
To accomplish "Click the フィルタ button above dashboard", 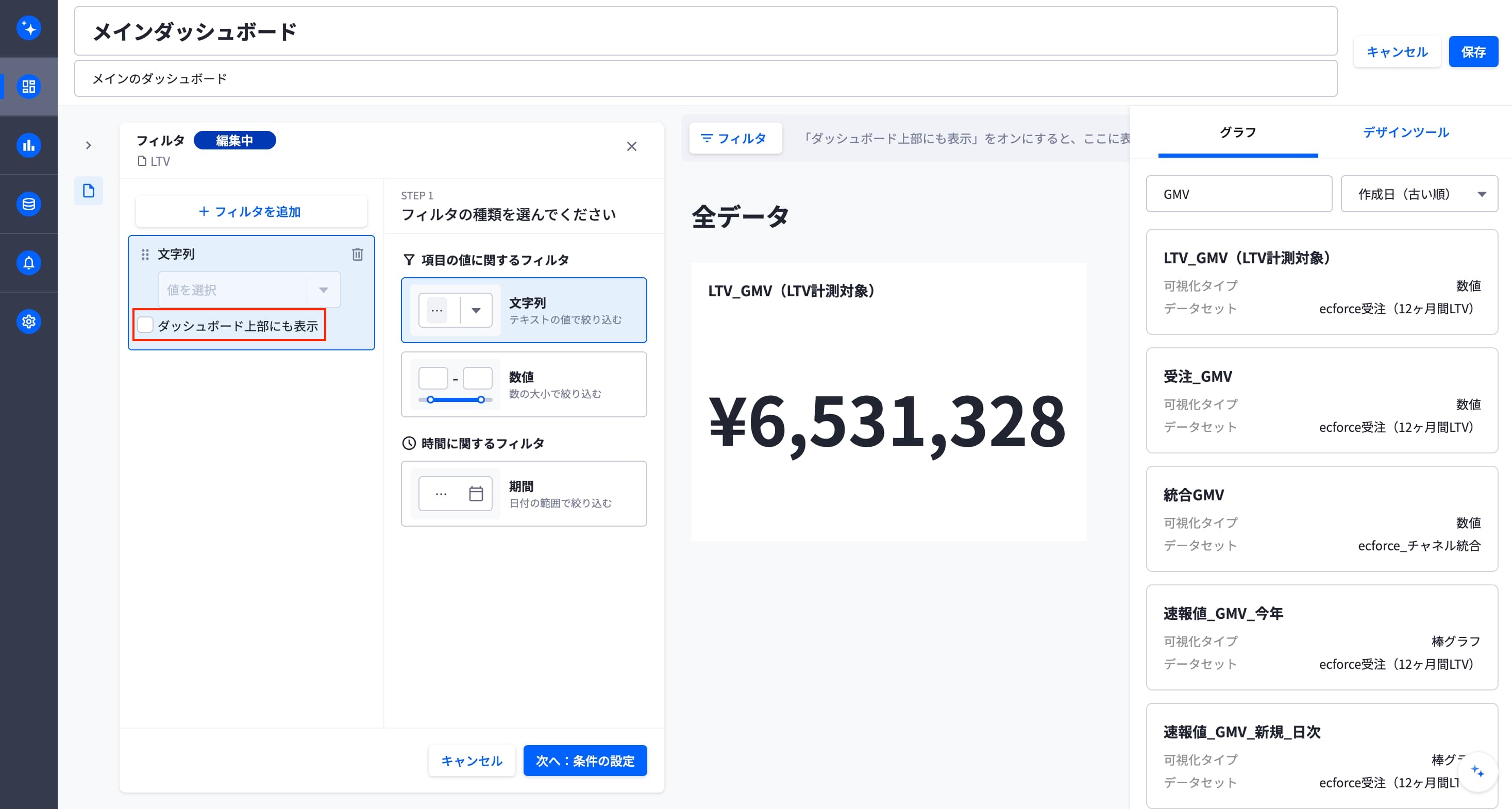I will [735, 139].
